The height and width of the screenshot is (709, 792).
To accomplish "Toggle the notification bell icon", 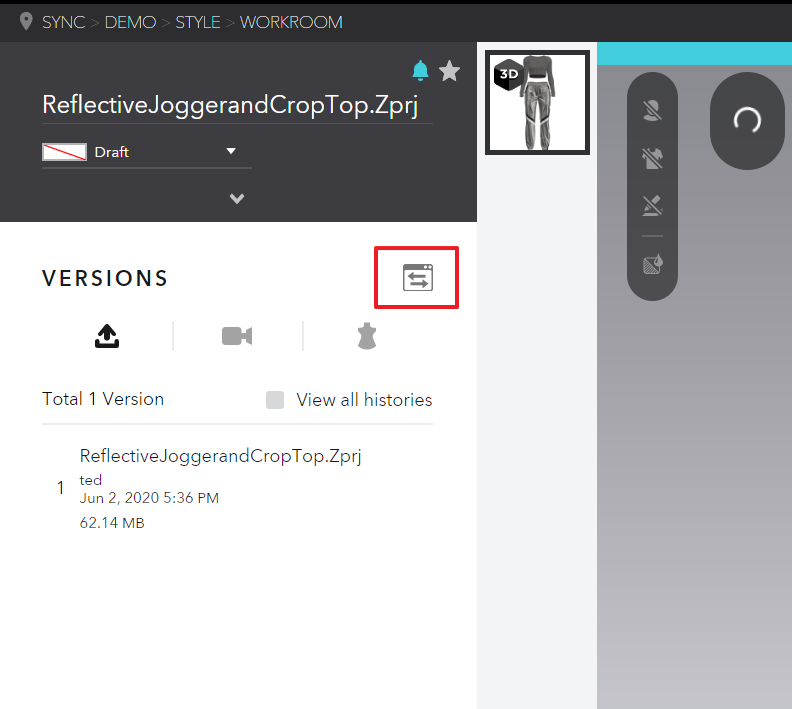I will [420, 71].
